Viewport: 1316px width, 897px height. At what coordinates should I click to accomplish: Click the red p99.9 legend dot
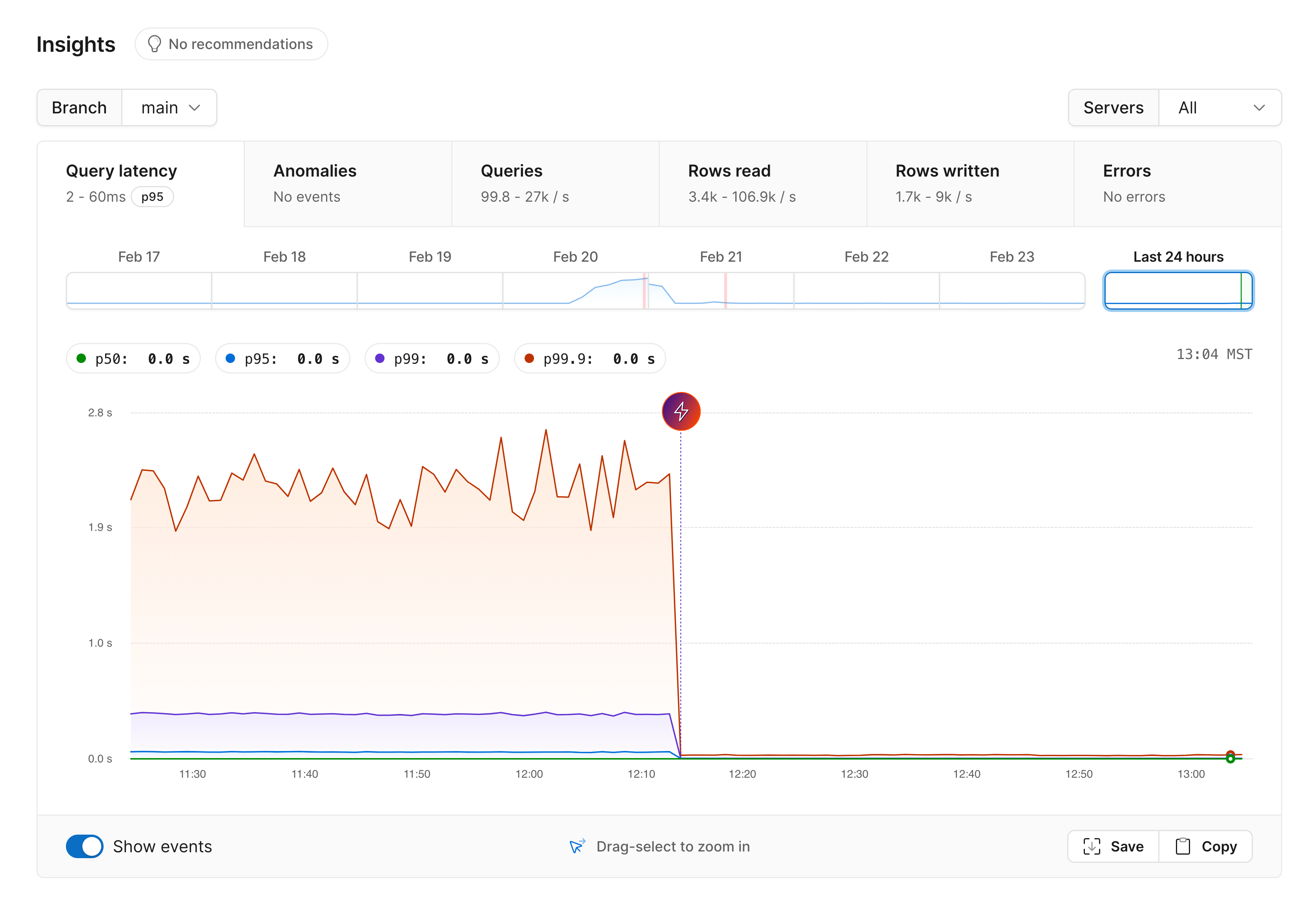tap(530, 358)
